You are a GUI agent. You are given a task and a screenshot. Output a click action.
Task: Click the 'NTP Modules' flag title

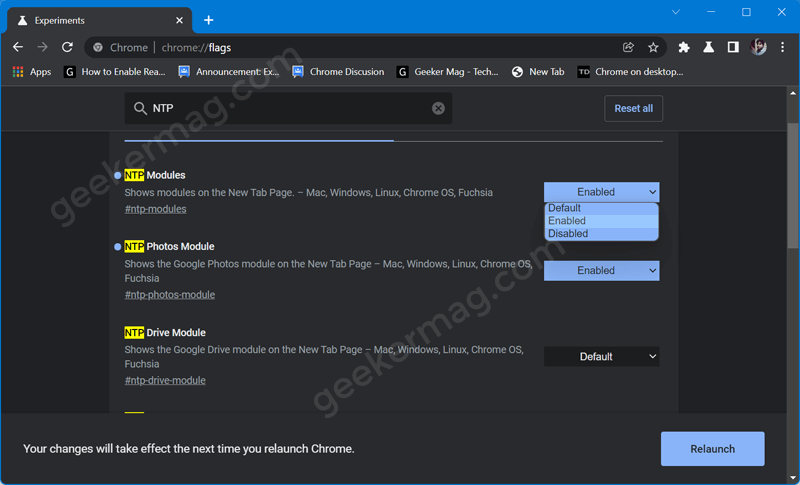tap(155, 175)
